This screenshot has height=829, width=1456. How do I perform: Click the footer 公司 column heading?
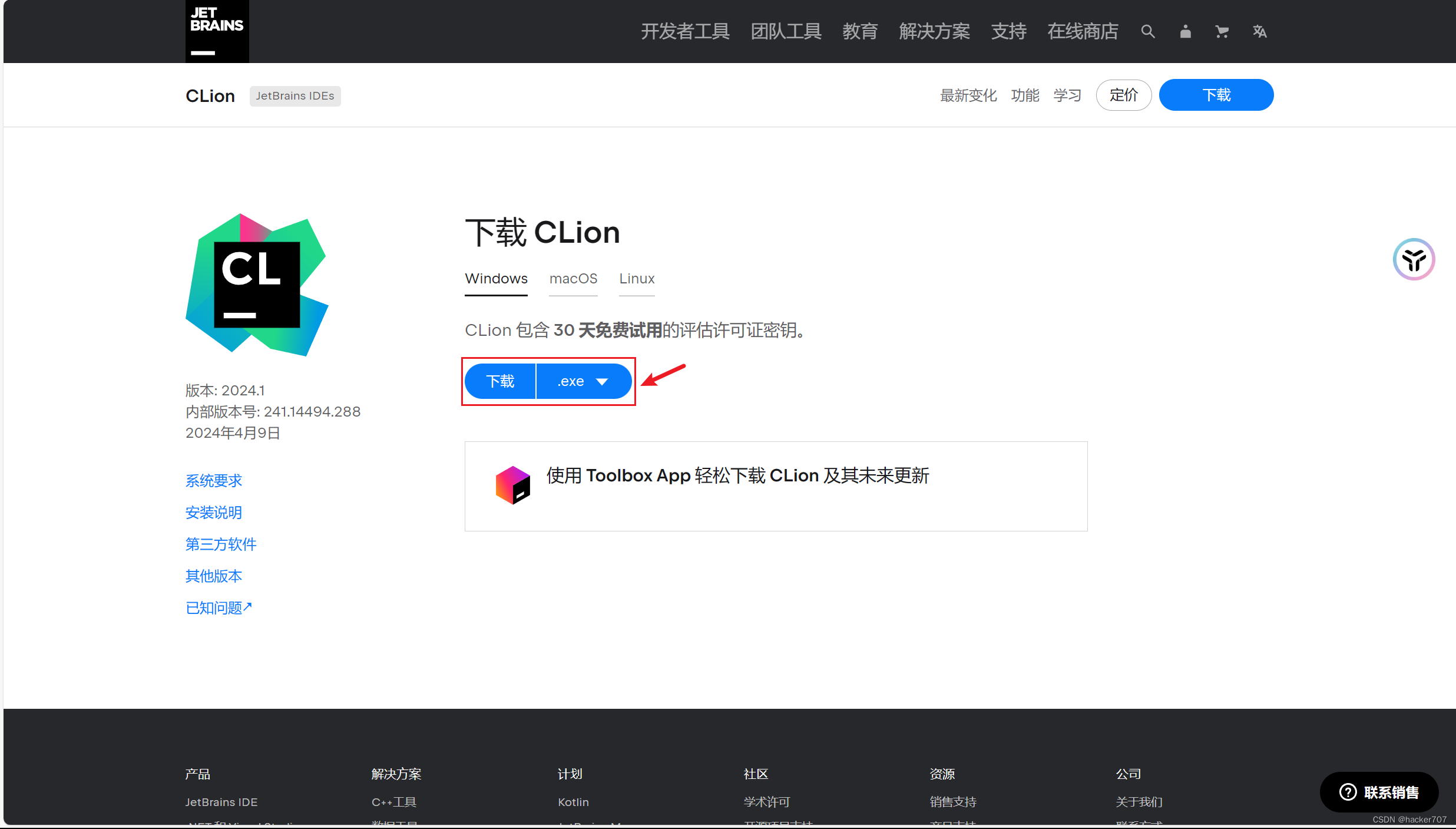click(1129, 774)
